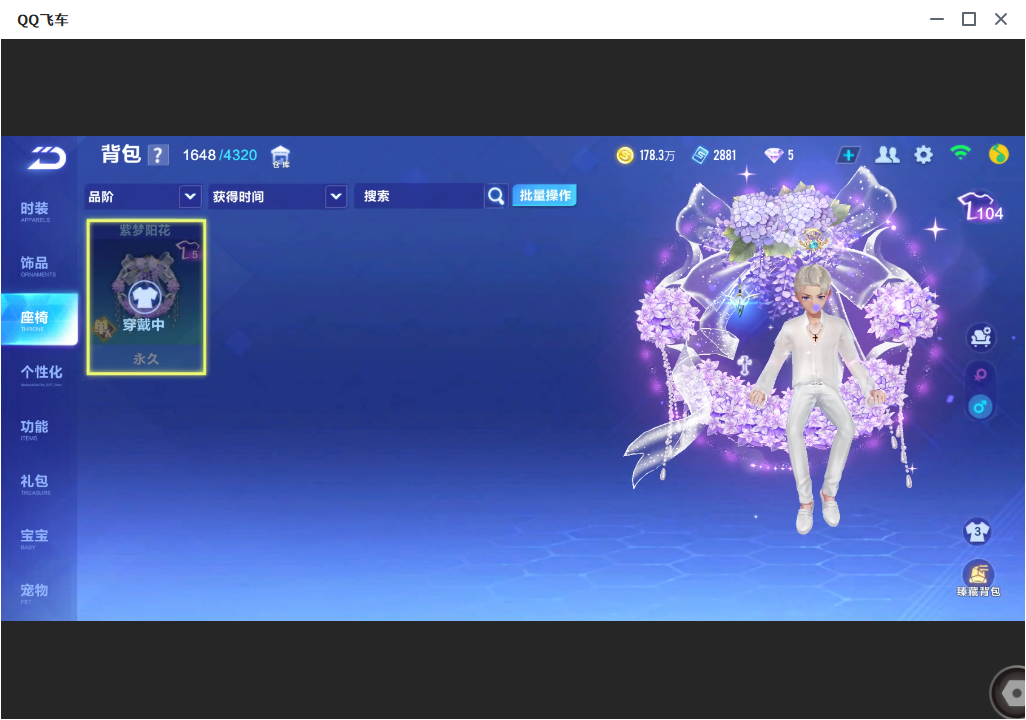1026x720 pixels.
Task: Open the sofa seat settings icon
Action: (980, 337)
